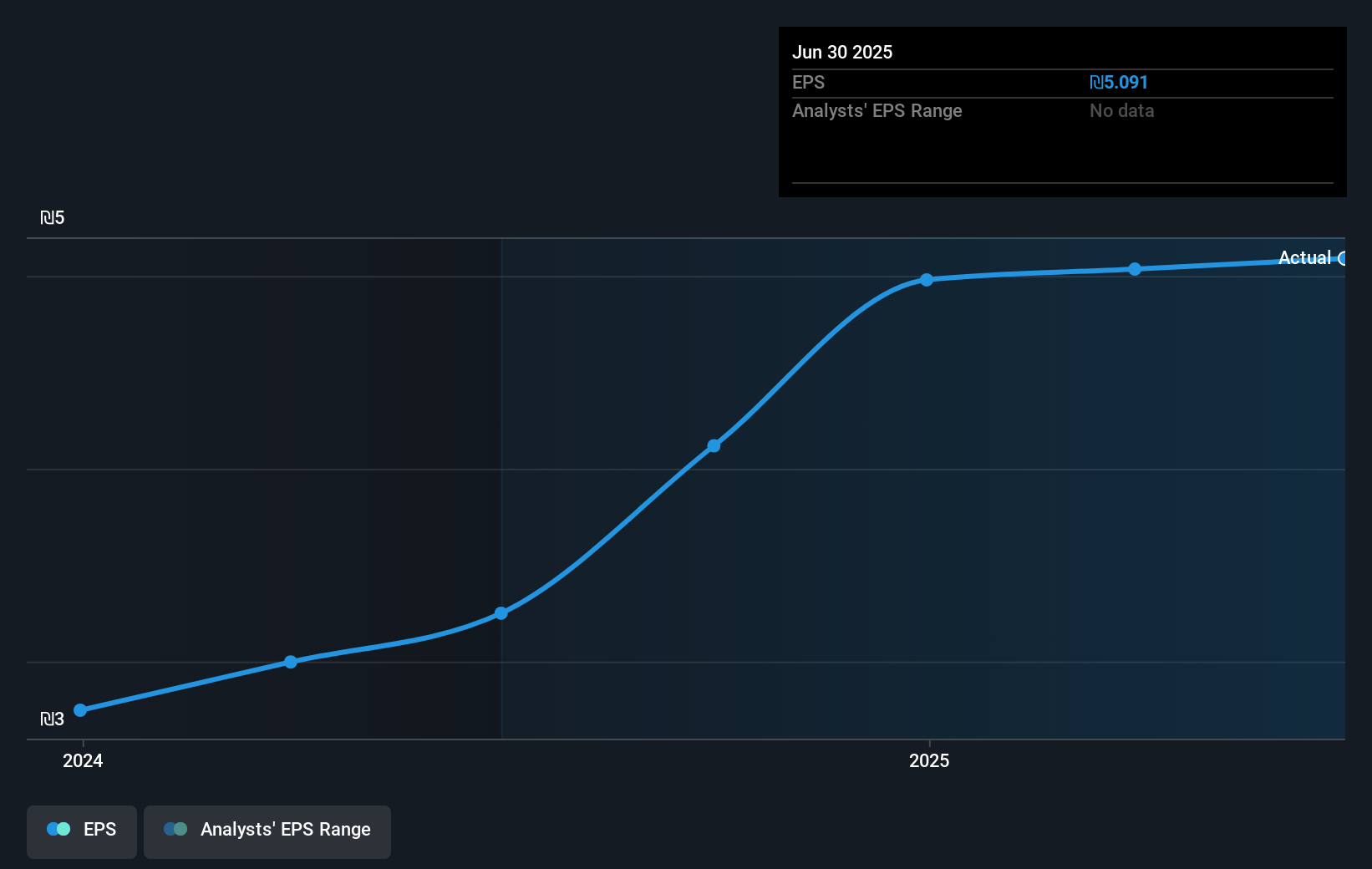This screenshot has width=1372, height=869.
Task: Select the steep-rise EPS data point marker
Action: (x=714, y=445)
